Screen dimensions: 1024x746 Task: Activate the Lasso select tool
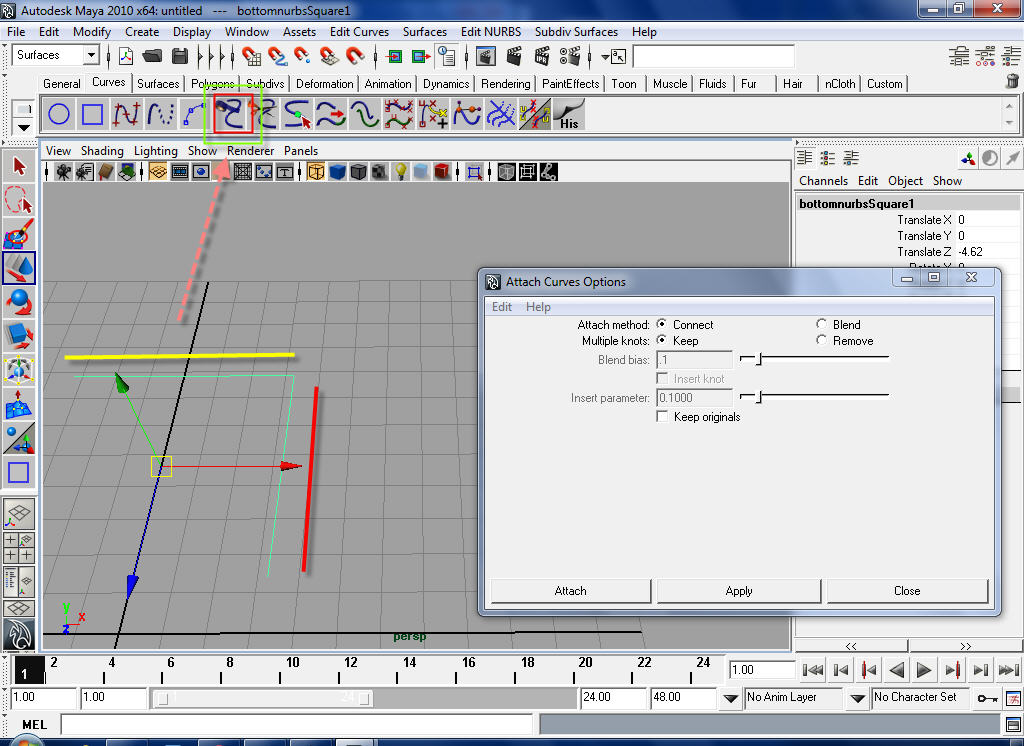19,200
